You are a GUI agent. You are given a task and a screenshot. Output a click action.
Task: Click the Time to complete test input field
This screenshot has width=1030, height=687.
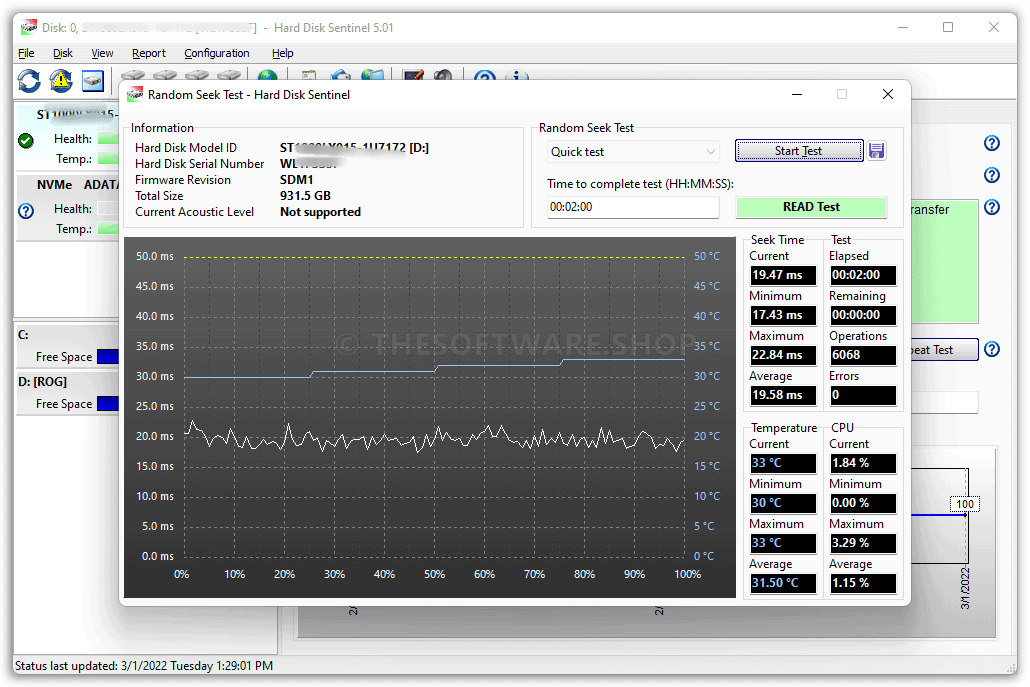point(633,207)
